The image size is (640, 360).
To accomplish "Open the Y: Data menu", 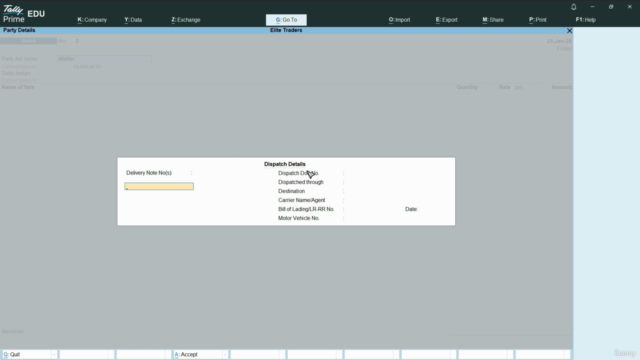I will (x=133, y=20).
